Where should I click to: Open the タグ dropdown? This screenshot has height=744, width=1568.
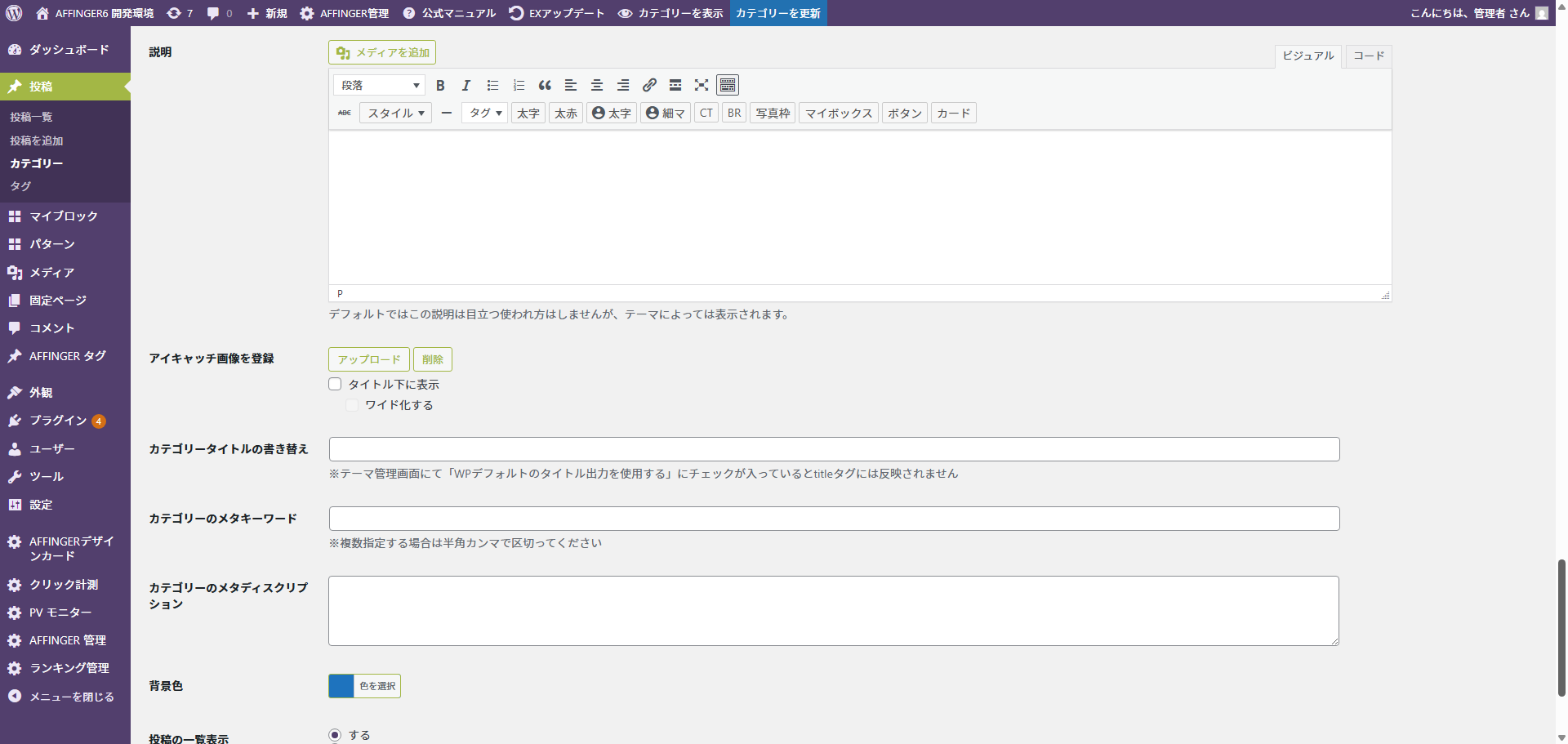[485, 113]
